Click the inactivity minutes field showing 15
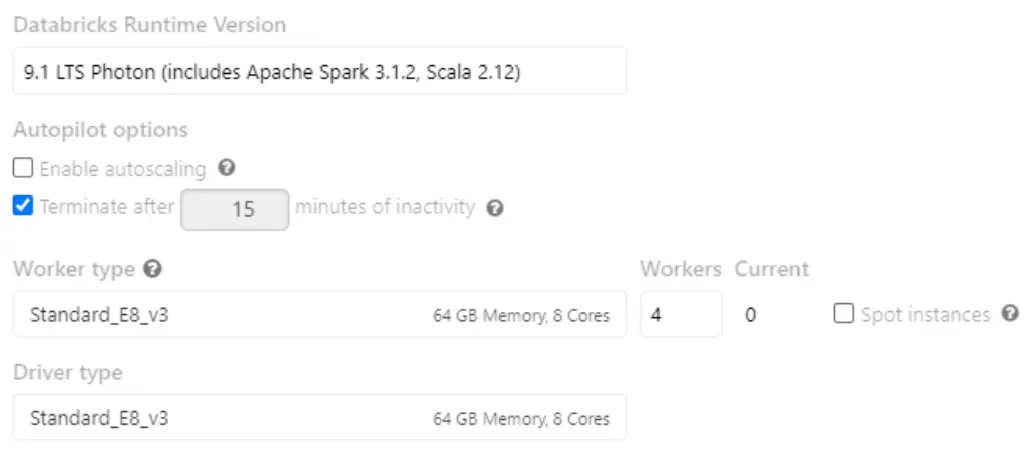 235,209
